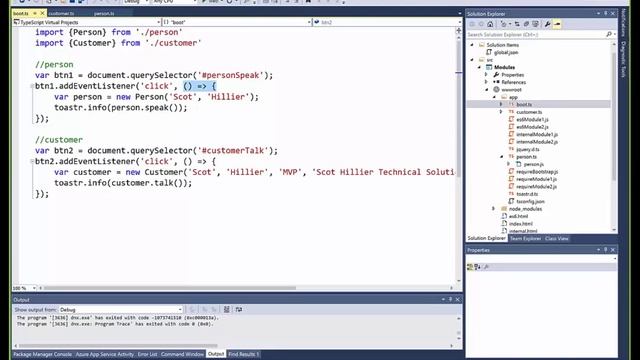Toggle Word Wrap icon in Output toolbar

(239, 310)
